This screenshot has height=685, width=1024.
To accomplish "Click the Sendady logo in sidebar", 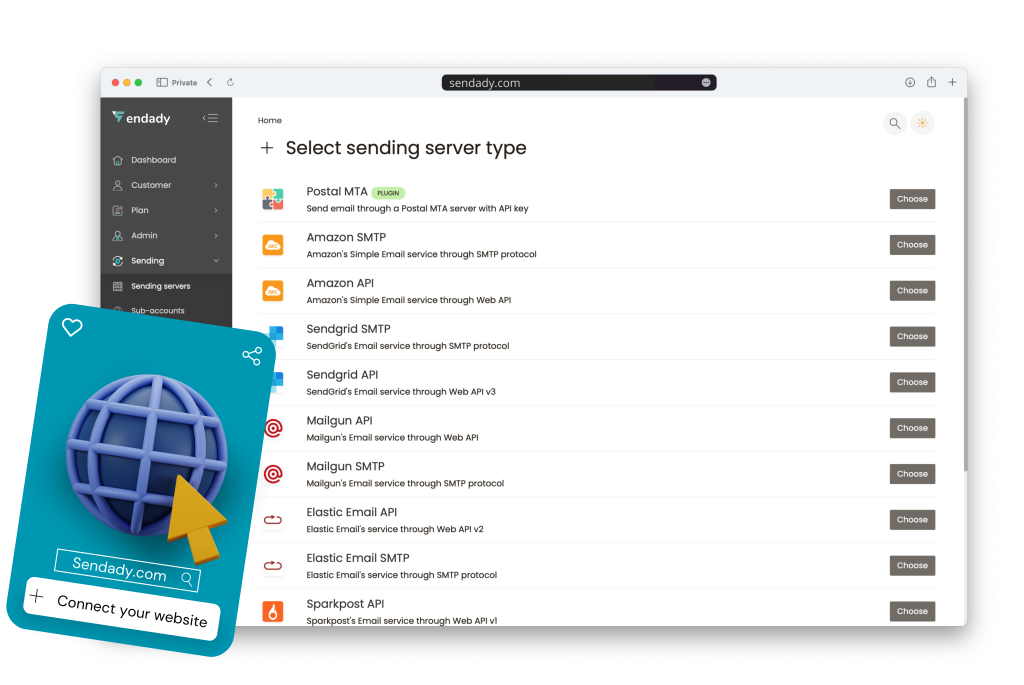I will pos(141,118).
